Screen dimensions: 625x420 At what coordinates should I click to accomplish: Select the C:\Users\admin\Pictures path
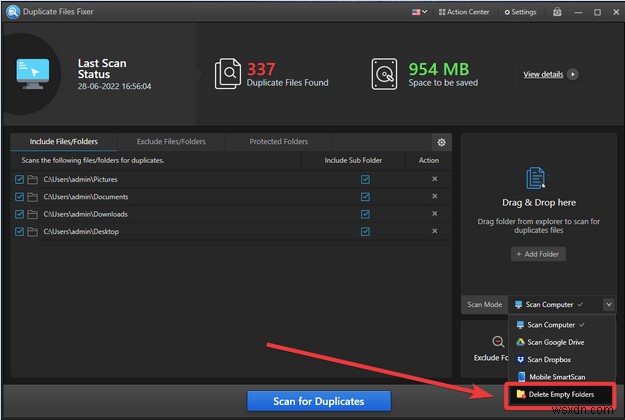[x=81, y=179]
